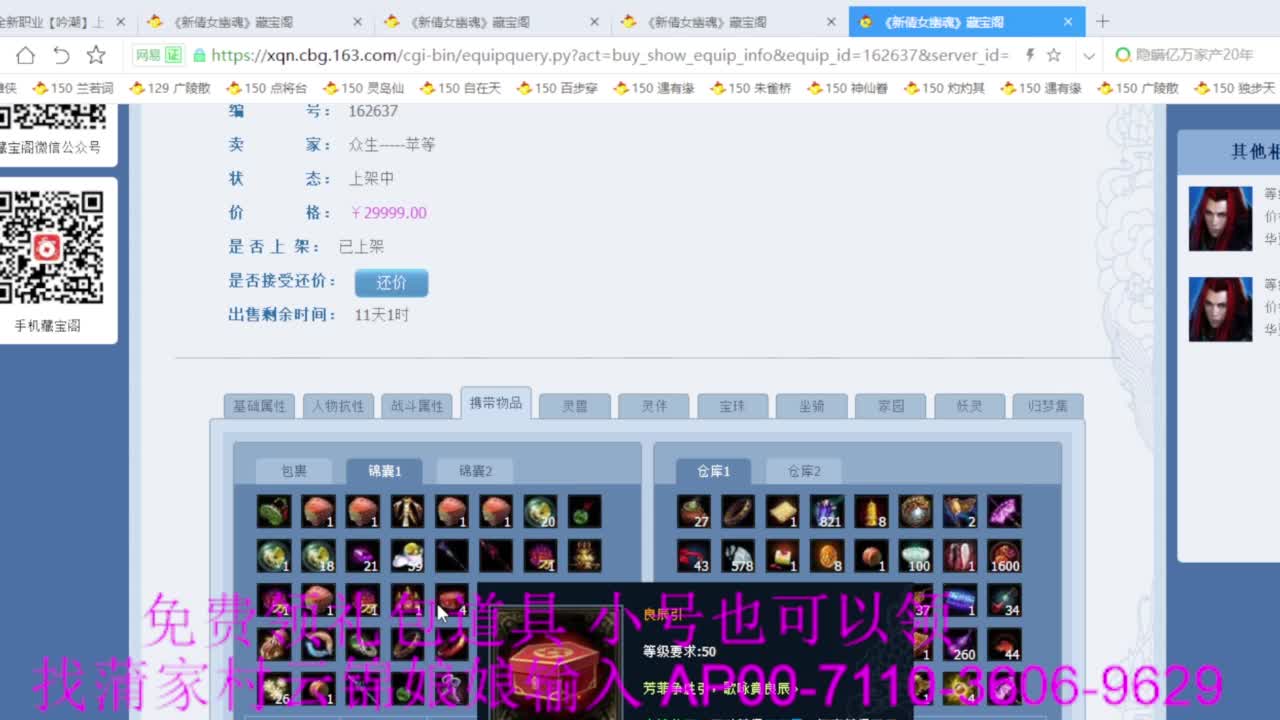Click the jade bowl item stacked 100
The width and height of the screenshot is (1280, 720).
pyautogui.click(x=916, y=555)
